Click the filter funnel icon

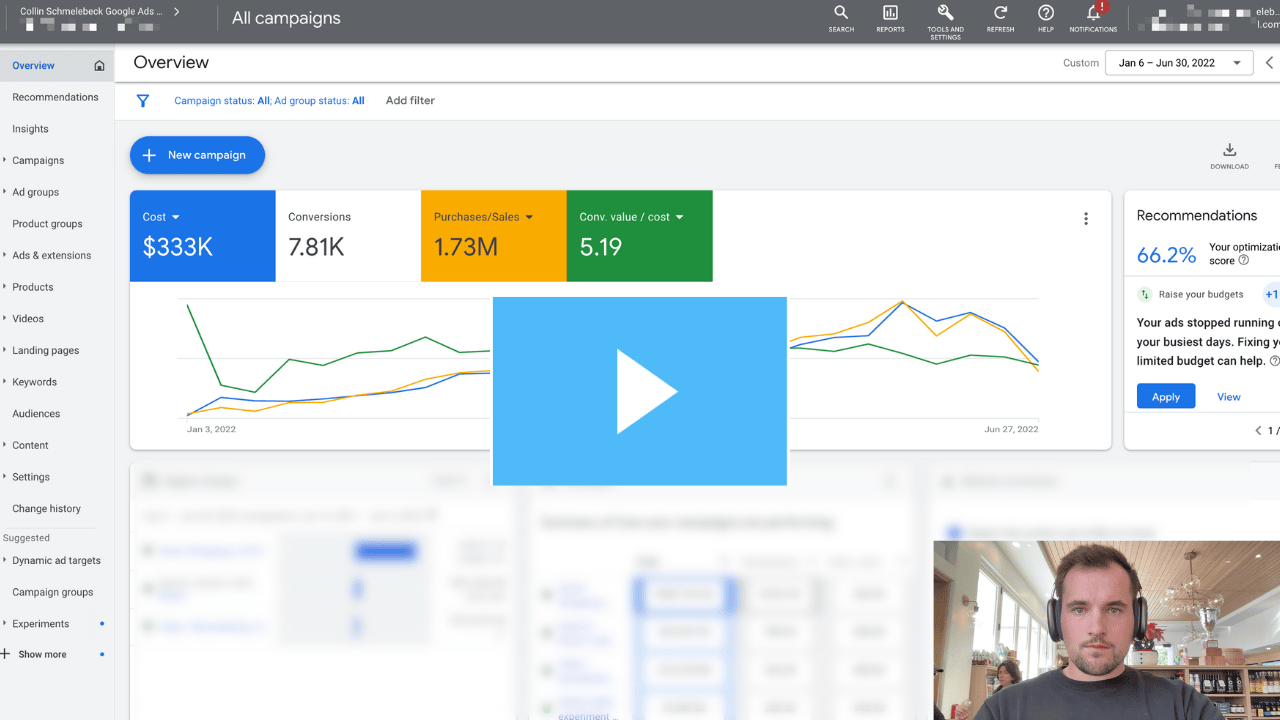(x=143, y=101)
